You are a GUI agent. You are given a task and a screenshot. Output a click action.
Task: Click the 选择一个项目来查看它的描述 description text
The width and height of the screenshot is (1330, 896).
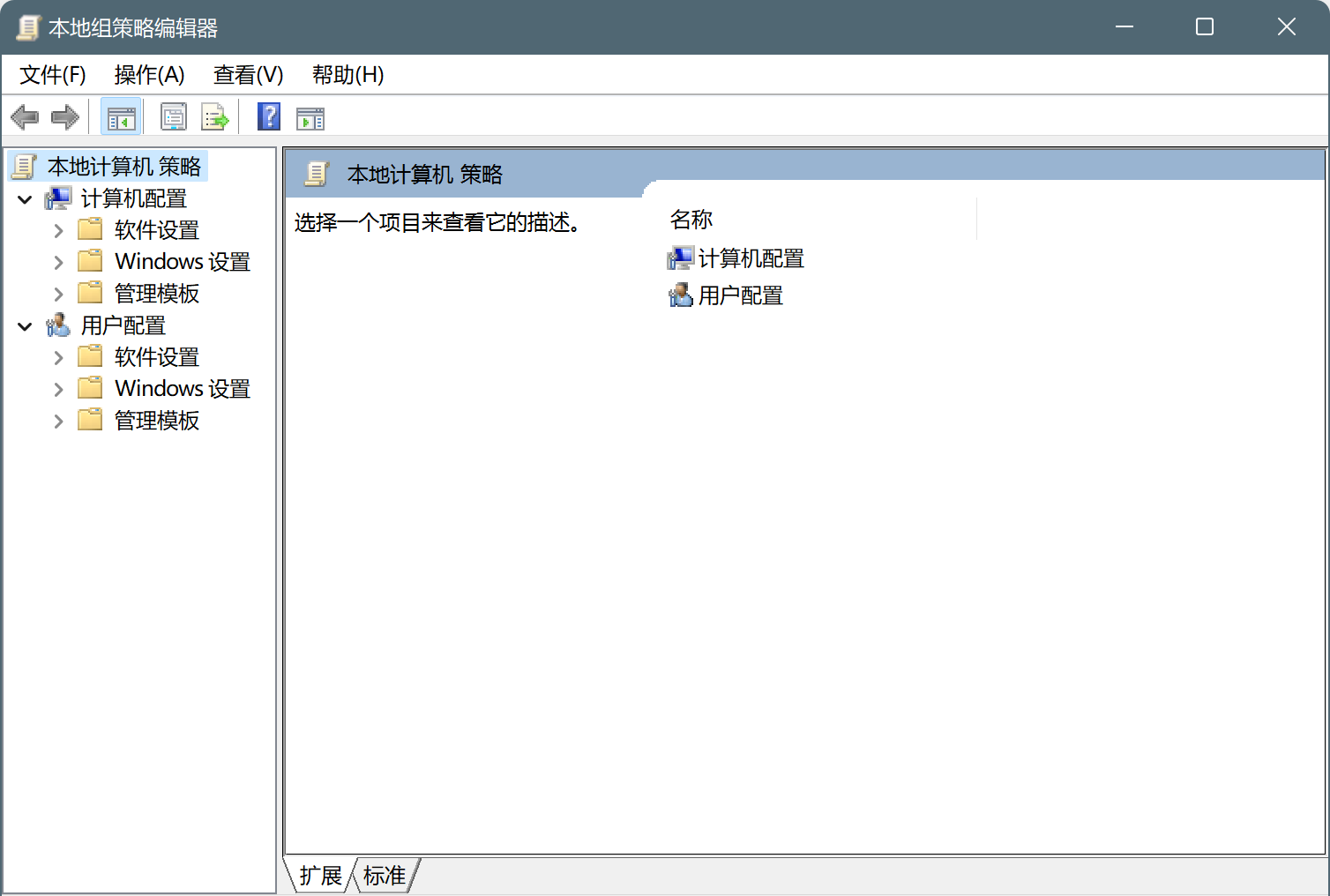(437, 222)
